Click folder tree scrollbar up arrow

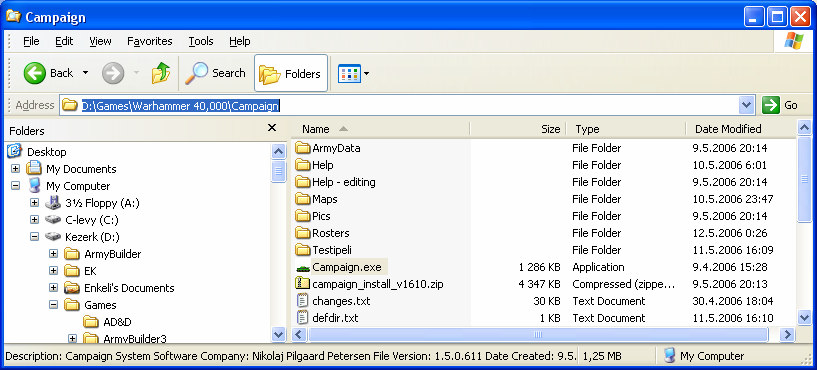pos(279,152)
